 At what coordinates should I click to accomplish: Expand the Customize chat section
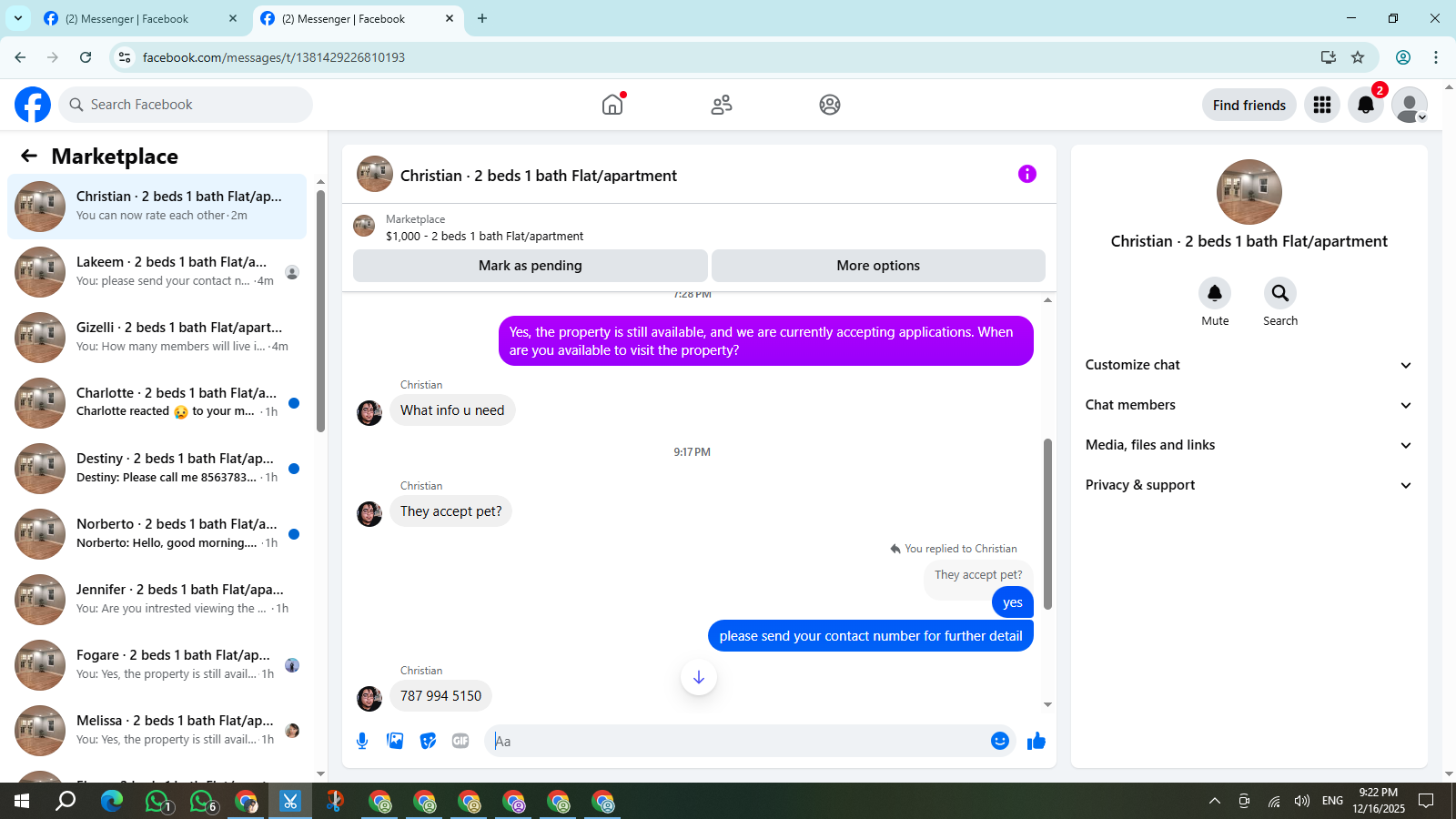pos(1249,365)
